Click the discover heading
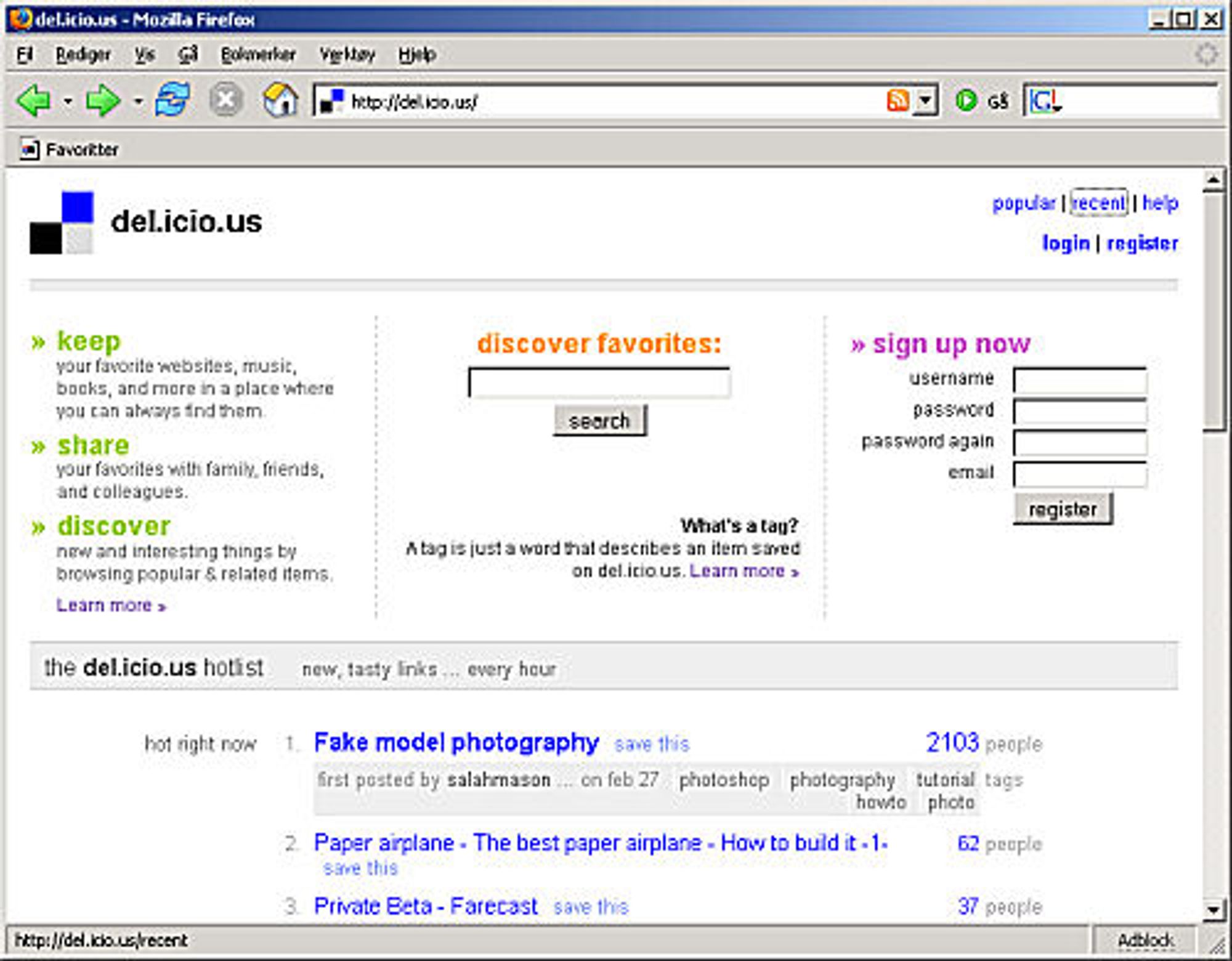 pos(113,525)
